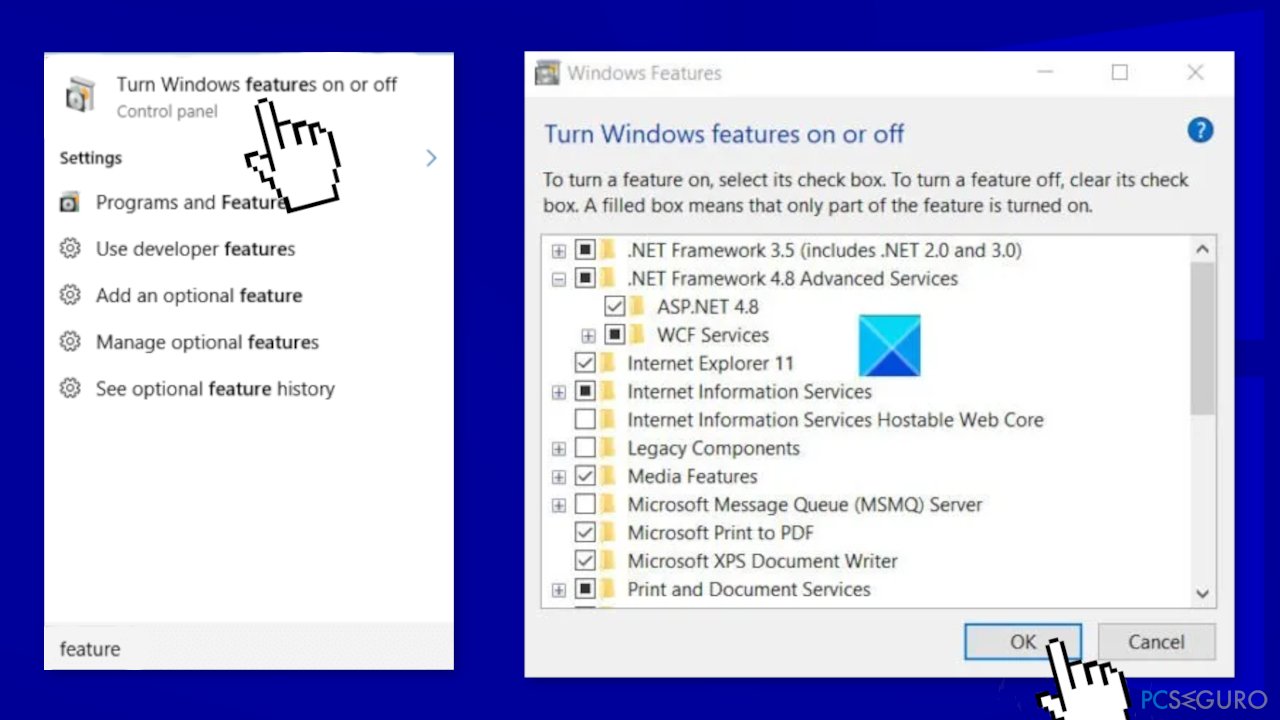Viewport: 1280px width, 720px height.
Task: Click the features list scrollbar thumb
Action: [1203, 339]
